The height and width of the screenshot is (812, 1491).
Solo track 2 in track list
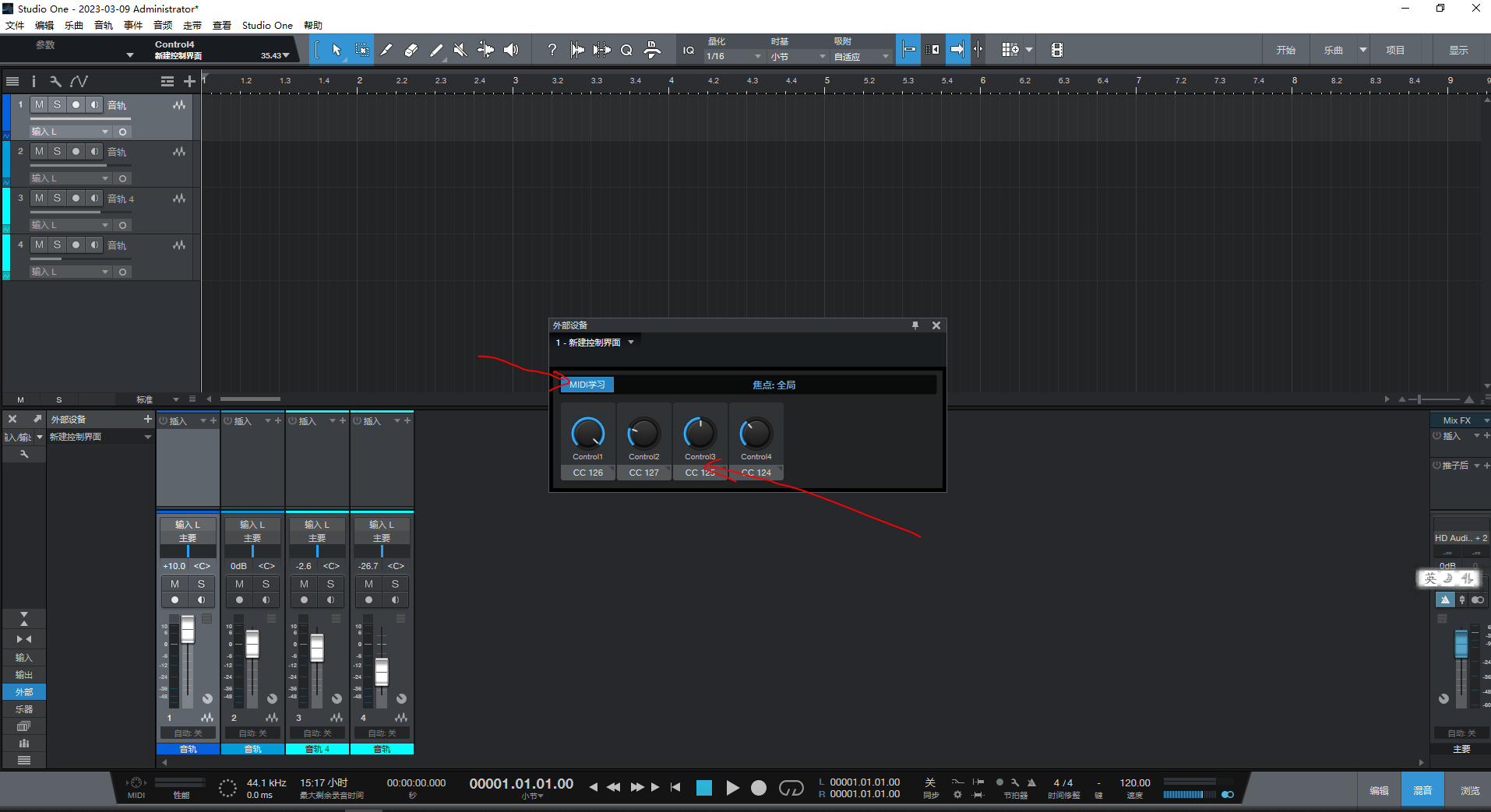click(57, 151)
